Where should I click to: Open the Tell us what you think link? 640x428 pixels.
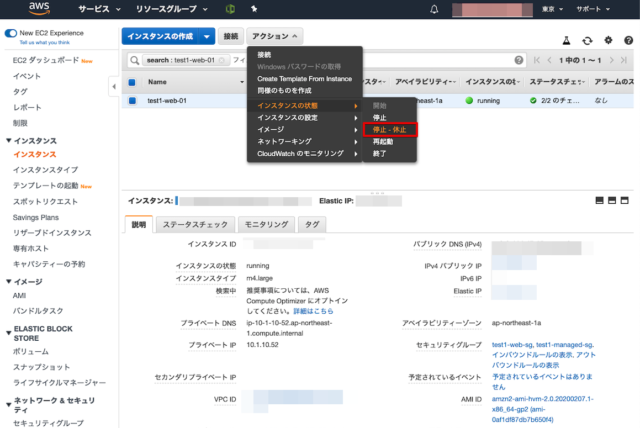(x=44, y=42)
